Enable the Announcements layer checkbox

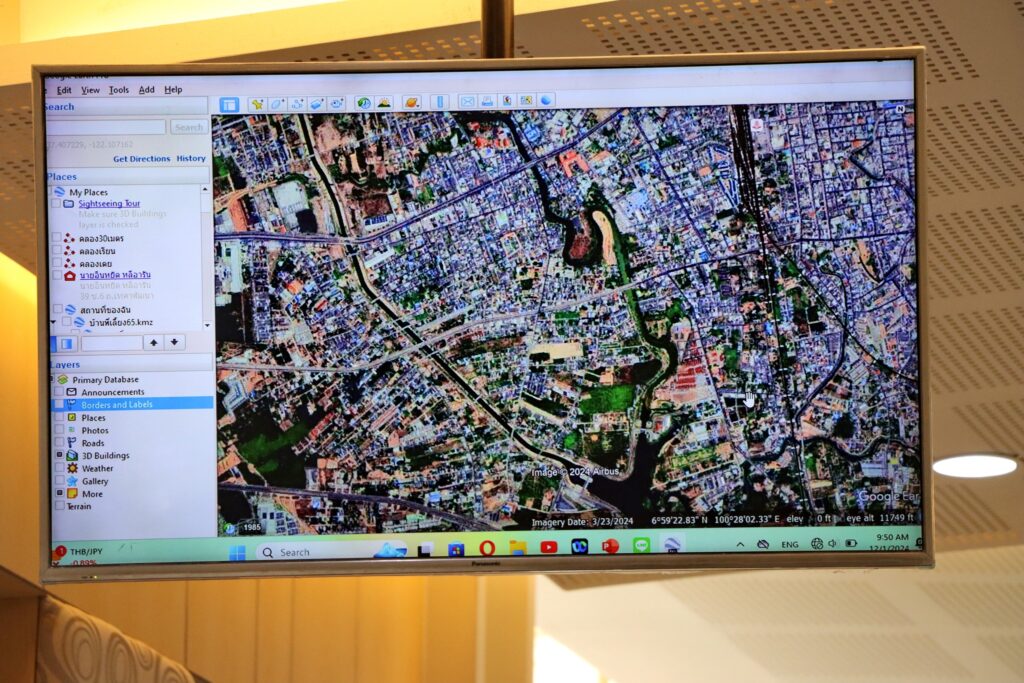click(59, 392)
